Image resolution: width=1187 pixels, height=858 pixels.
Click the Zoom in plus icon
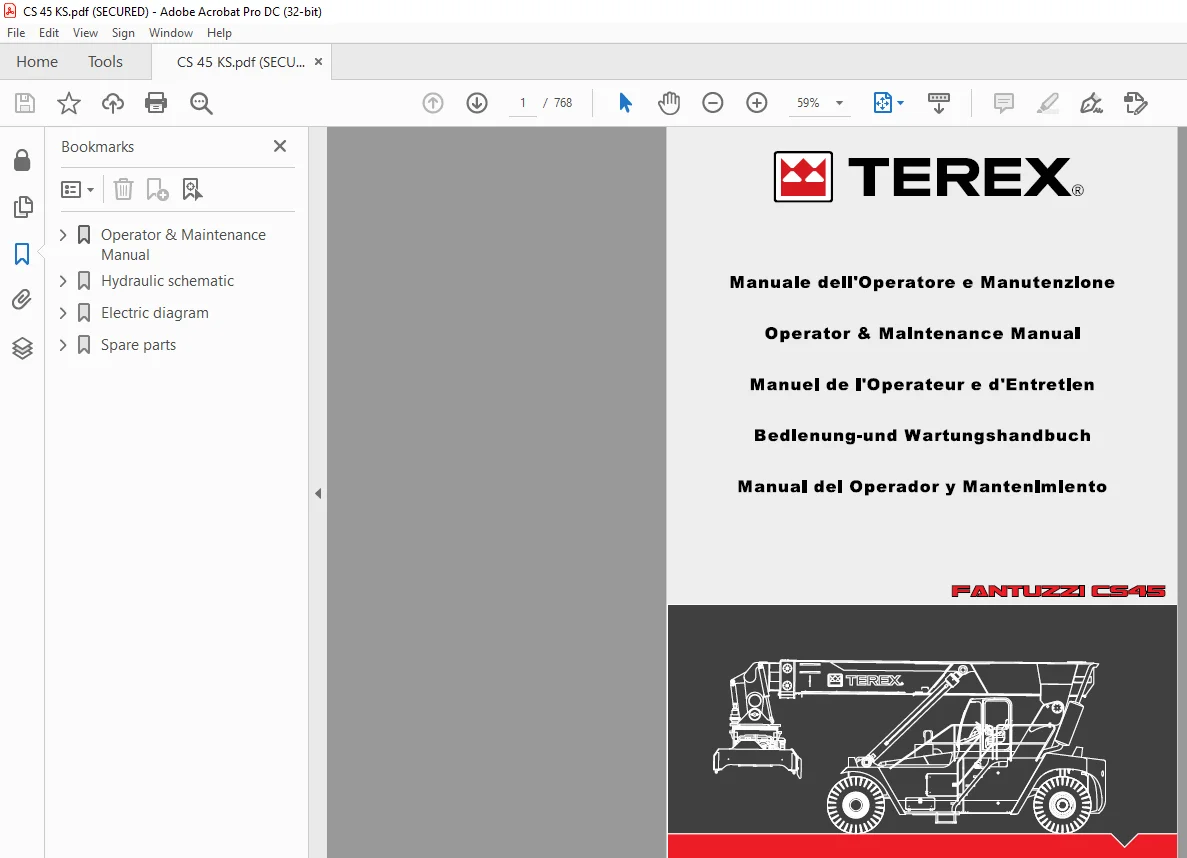point(756,103)
